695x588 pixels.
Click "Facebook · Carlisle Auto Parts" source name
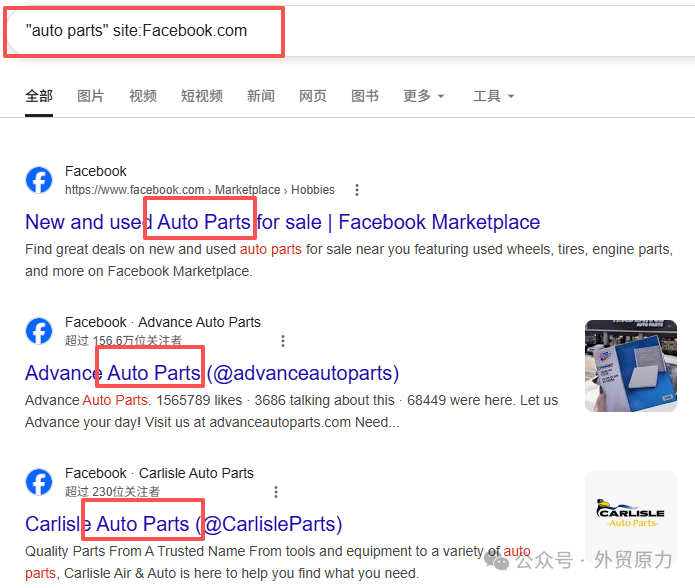coord(159,473)
